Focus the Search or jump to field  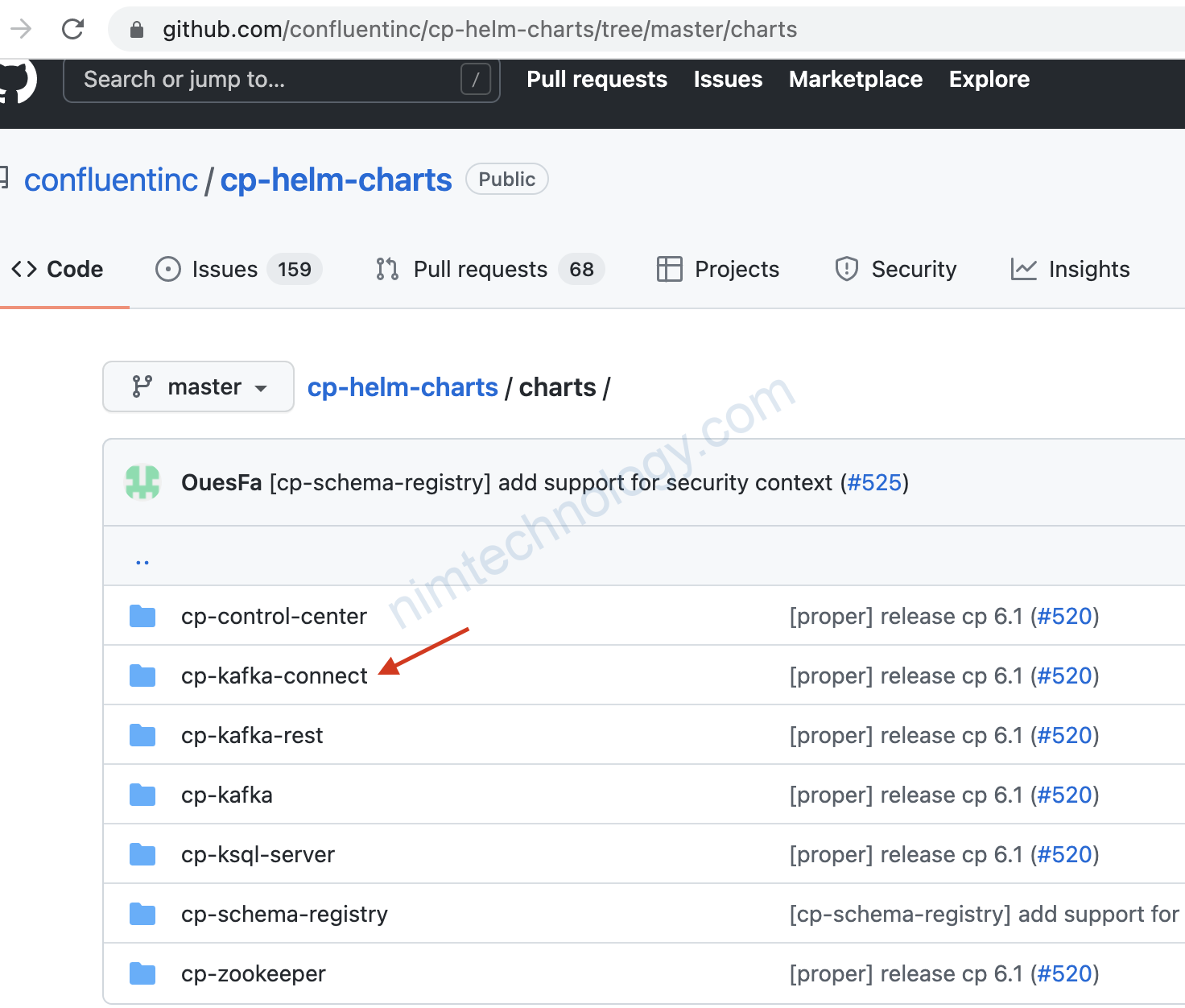266,80
